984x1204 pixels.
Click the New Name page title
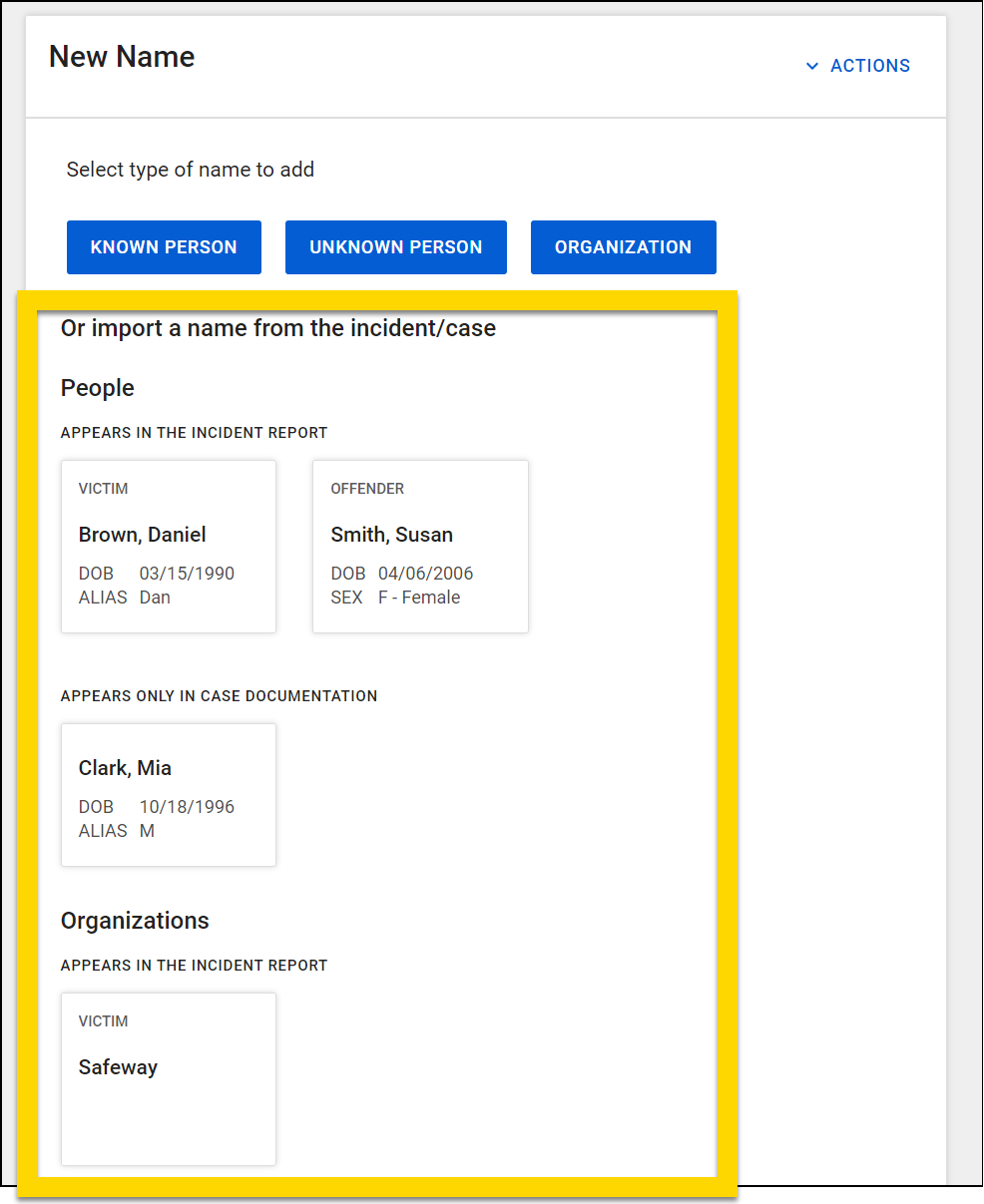click(121, 56)
